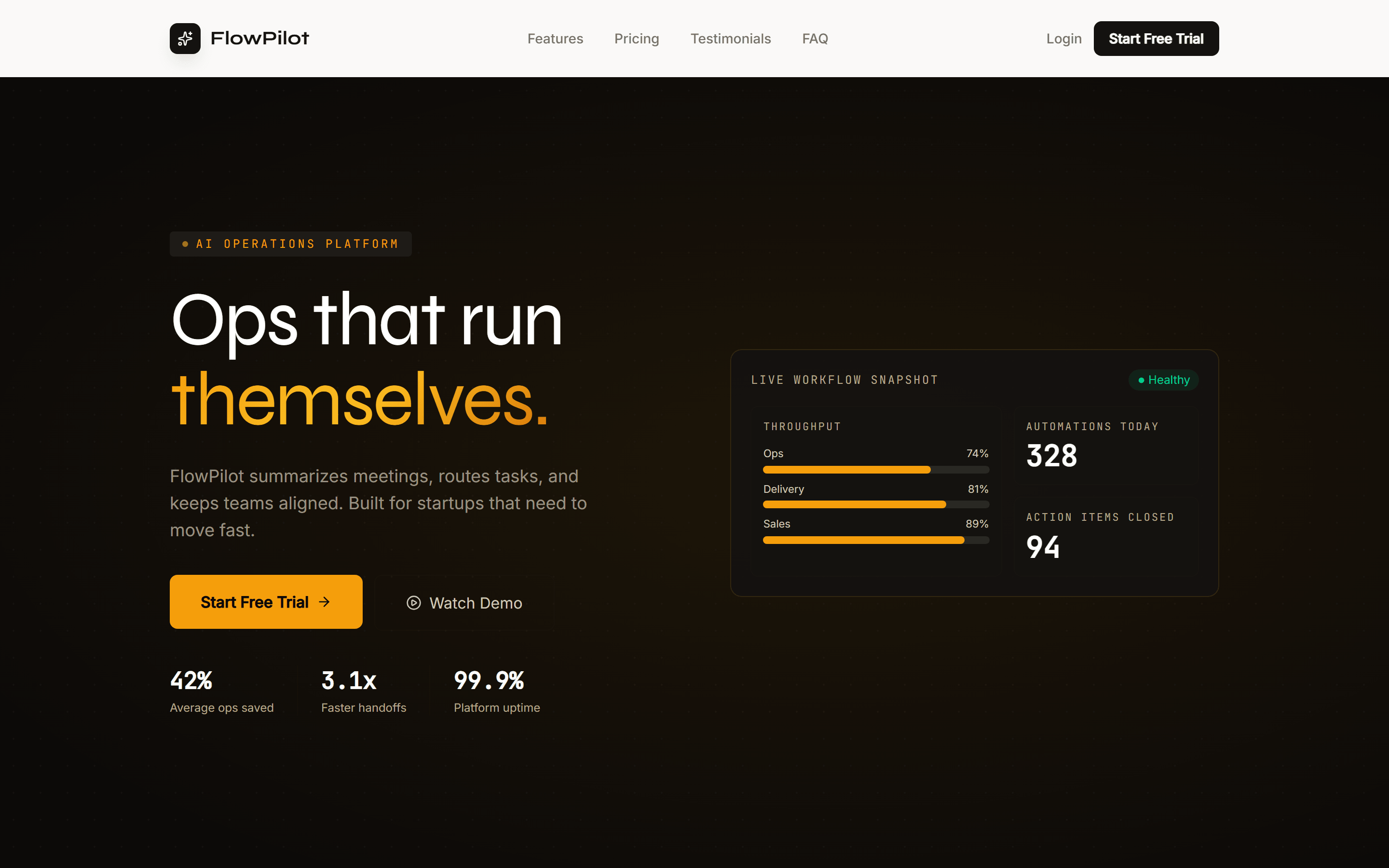The image size is (1389, 868).
Task: Open the Features nav link
Action: (x=555, y=39)
